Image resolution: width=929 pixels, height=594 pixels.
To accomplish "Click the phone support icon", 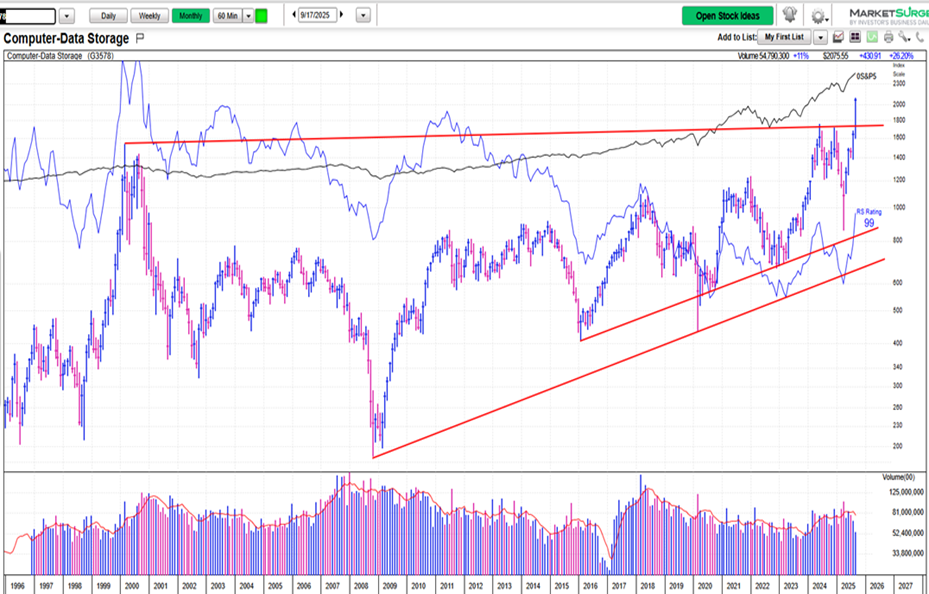I will (x=919, y=36).
